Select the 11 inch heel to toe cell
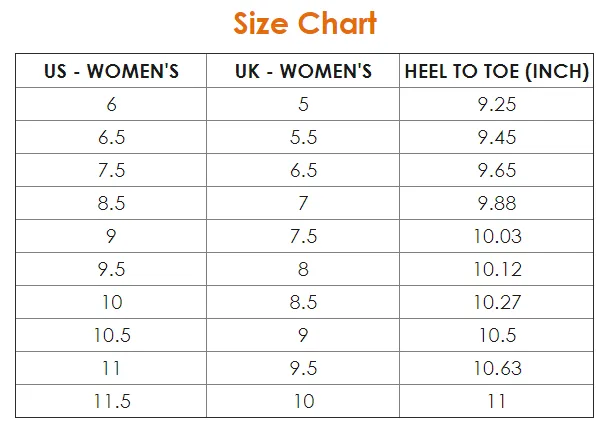The image size is (610, 436). [497, 401]
